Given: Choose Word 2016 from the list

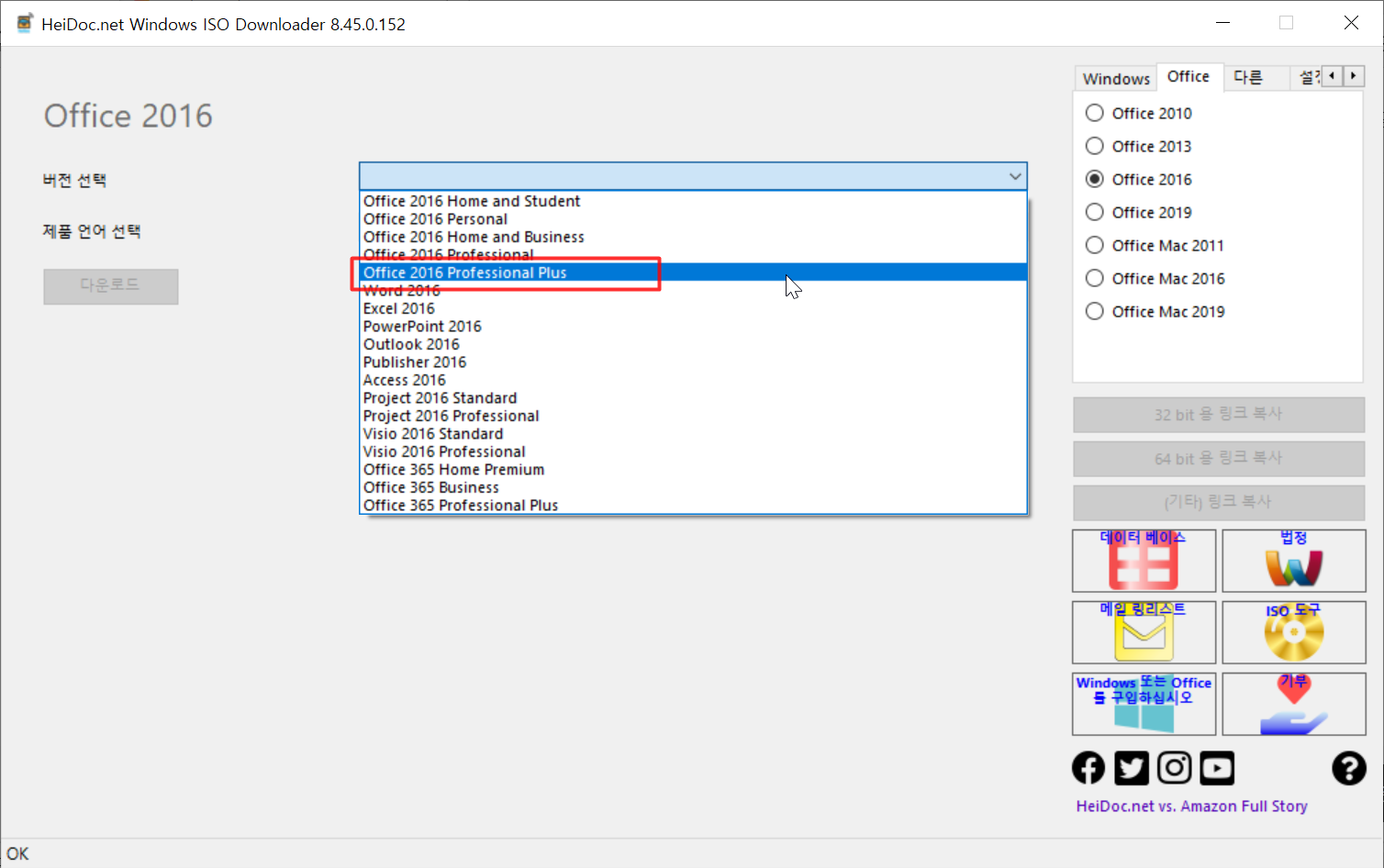Looking at the screenshot, I should (694, 291).
